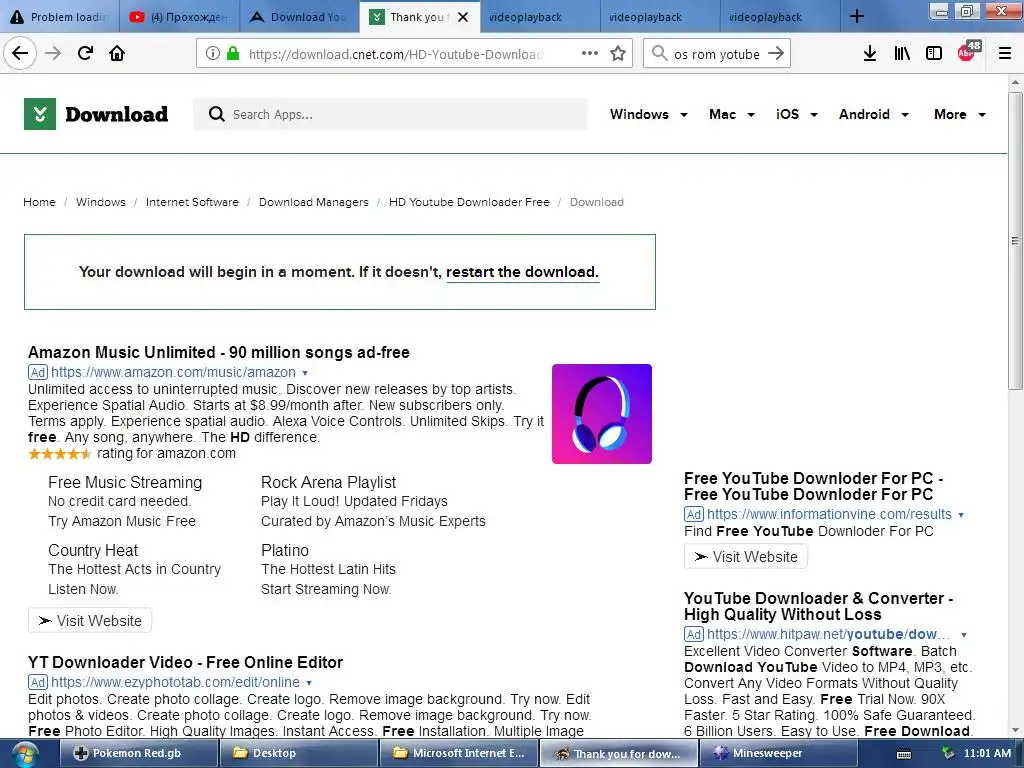Click the magnifier in Search Apps box

216,114
